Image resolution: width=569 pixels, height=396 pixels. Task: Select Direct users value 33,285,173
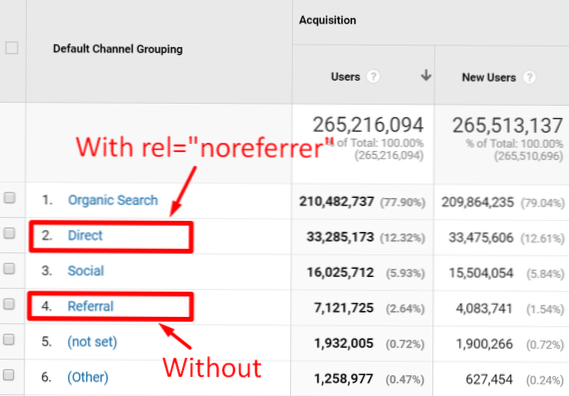(340, 237)
